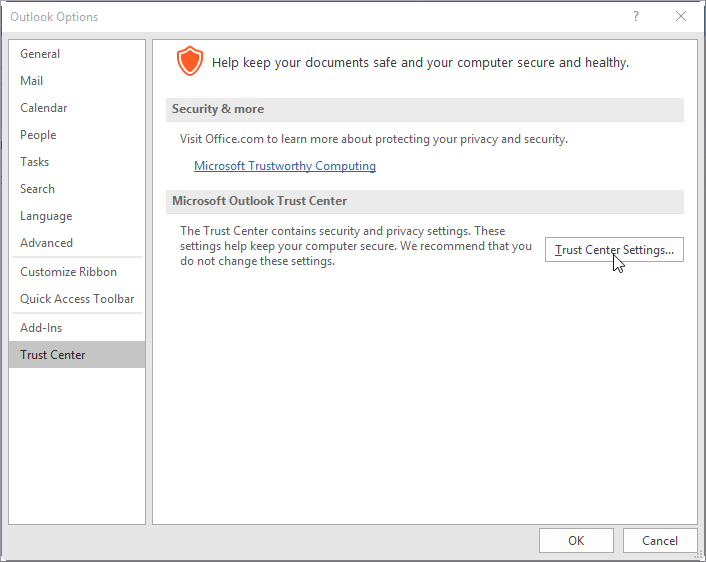
Task: Click the 'Help keep your documents safe' heading
Action: (420, 62)
